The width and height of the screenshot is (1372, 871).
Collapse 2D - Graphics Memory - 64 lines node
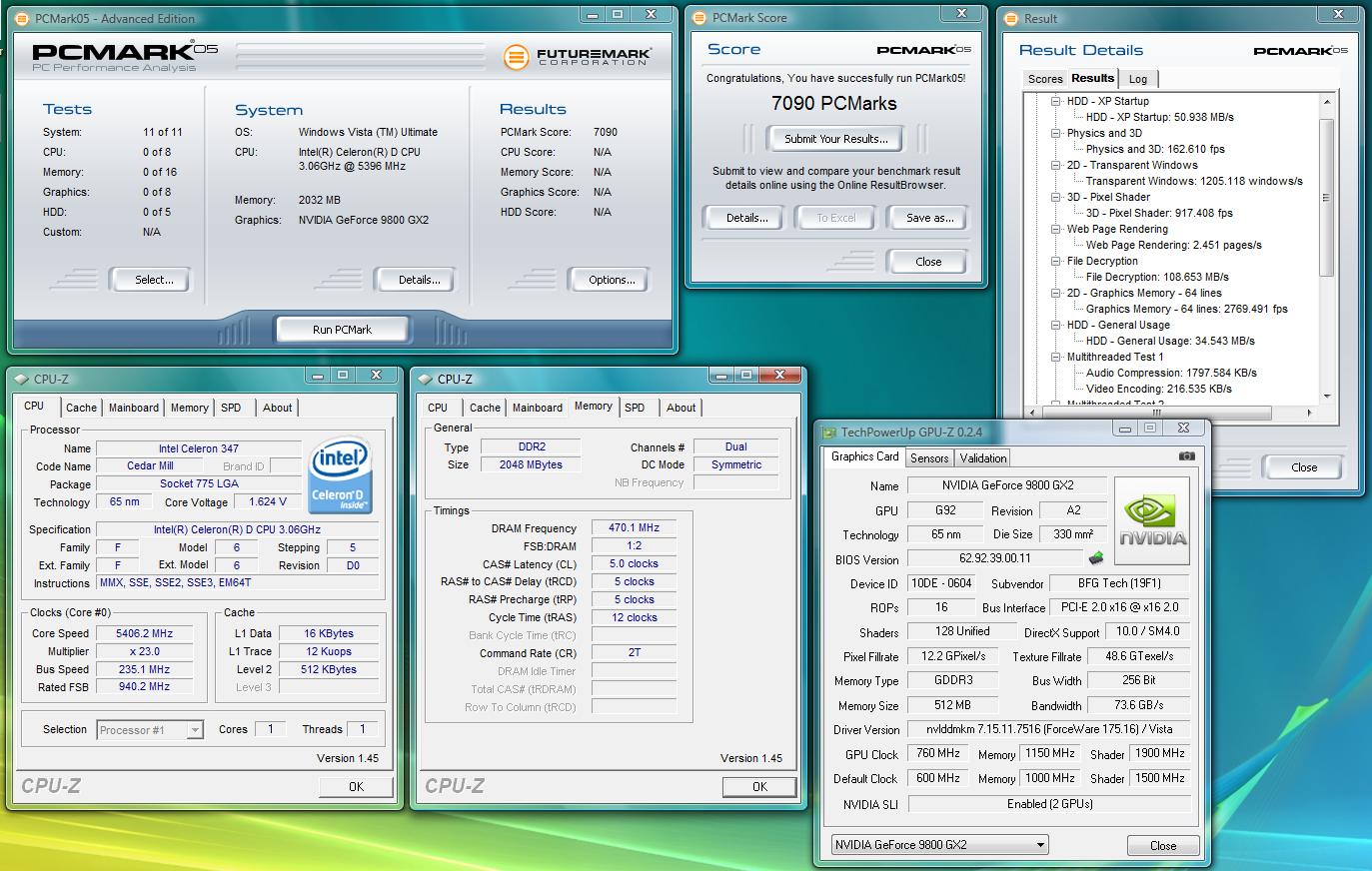[1056, 293]
